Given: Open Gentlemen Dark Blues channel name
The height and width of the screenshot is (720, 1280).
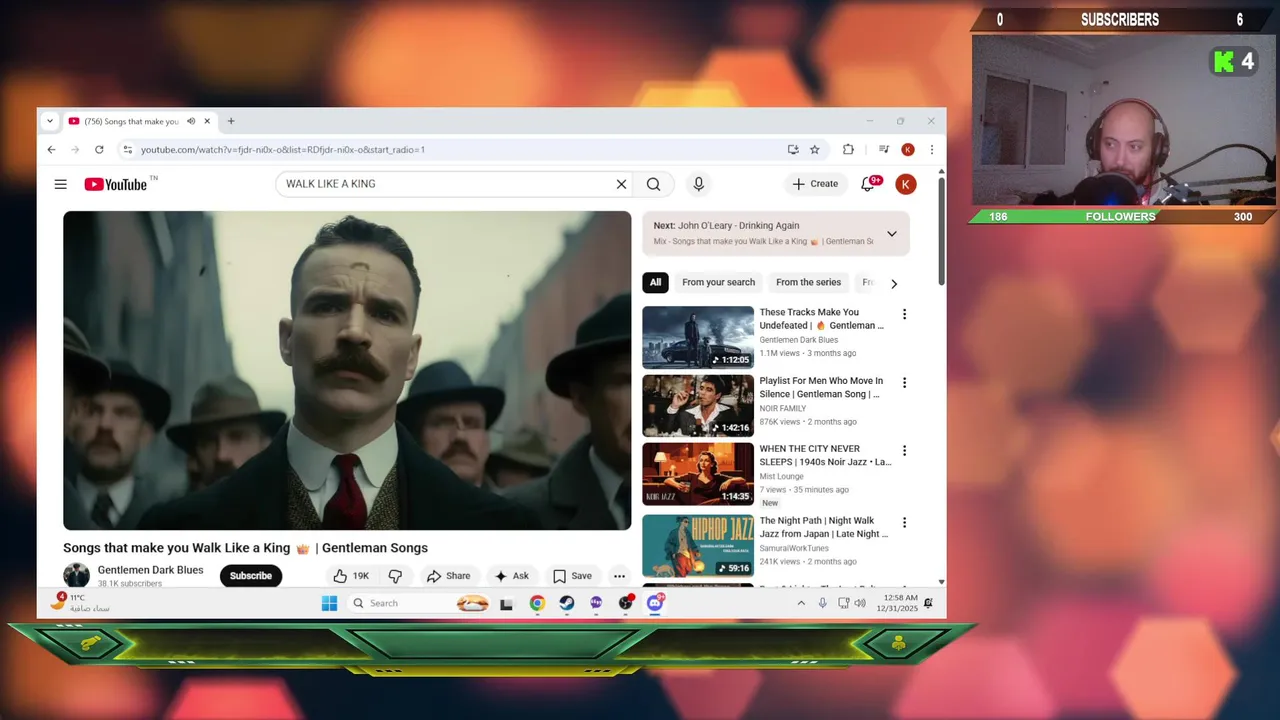Looking at the screenshot, I should 150,570.
